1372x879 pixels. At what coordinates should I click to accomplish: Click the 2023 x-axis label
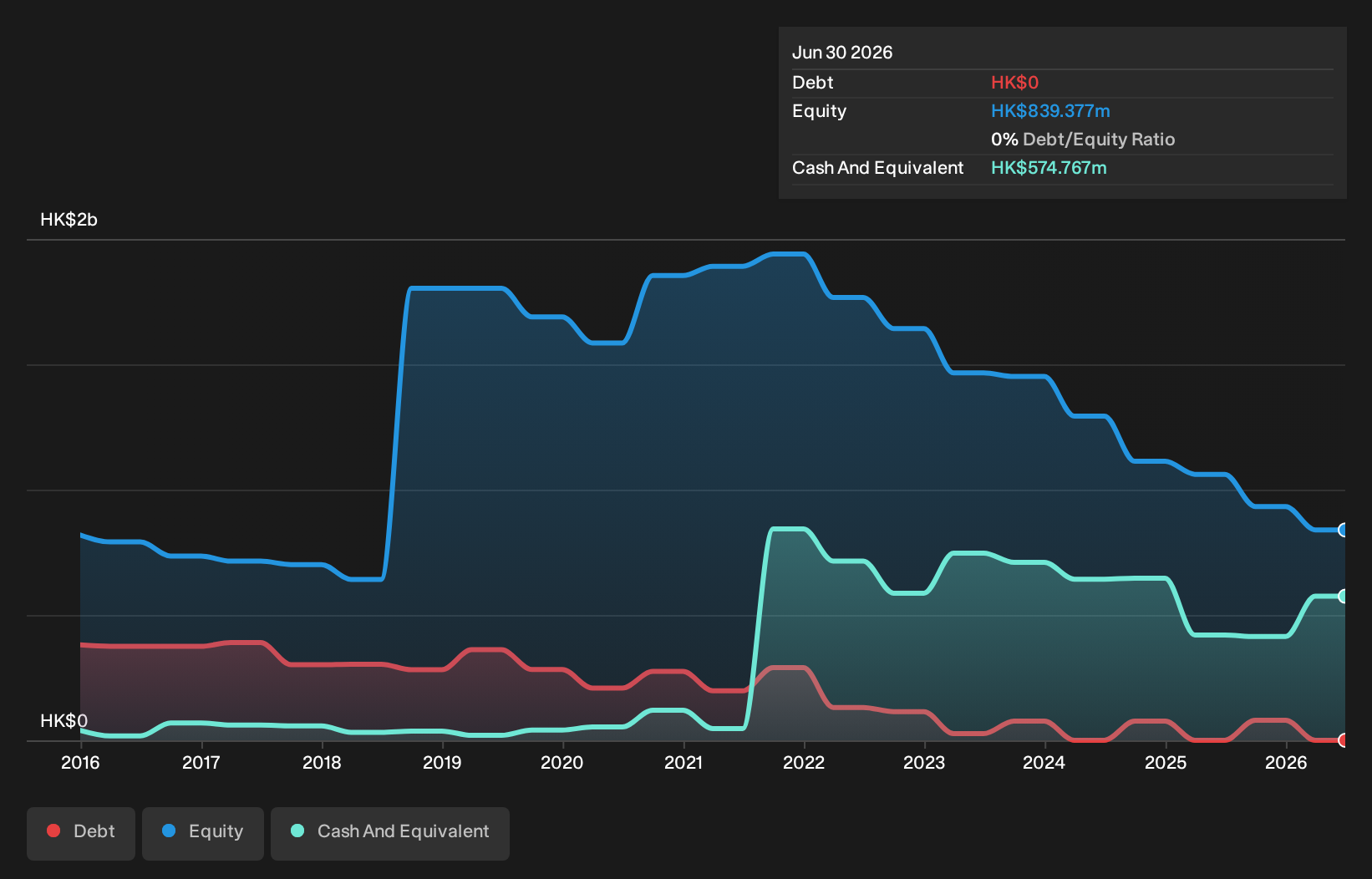(x=924, y=762)
